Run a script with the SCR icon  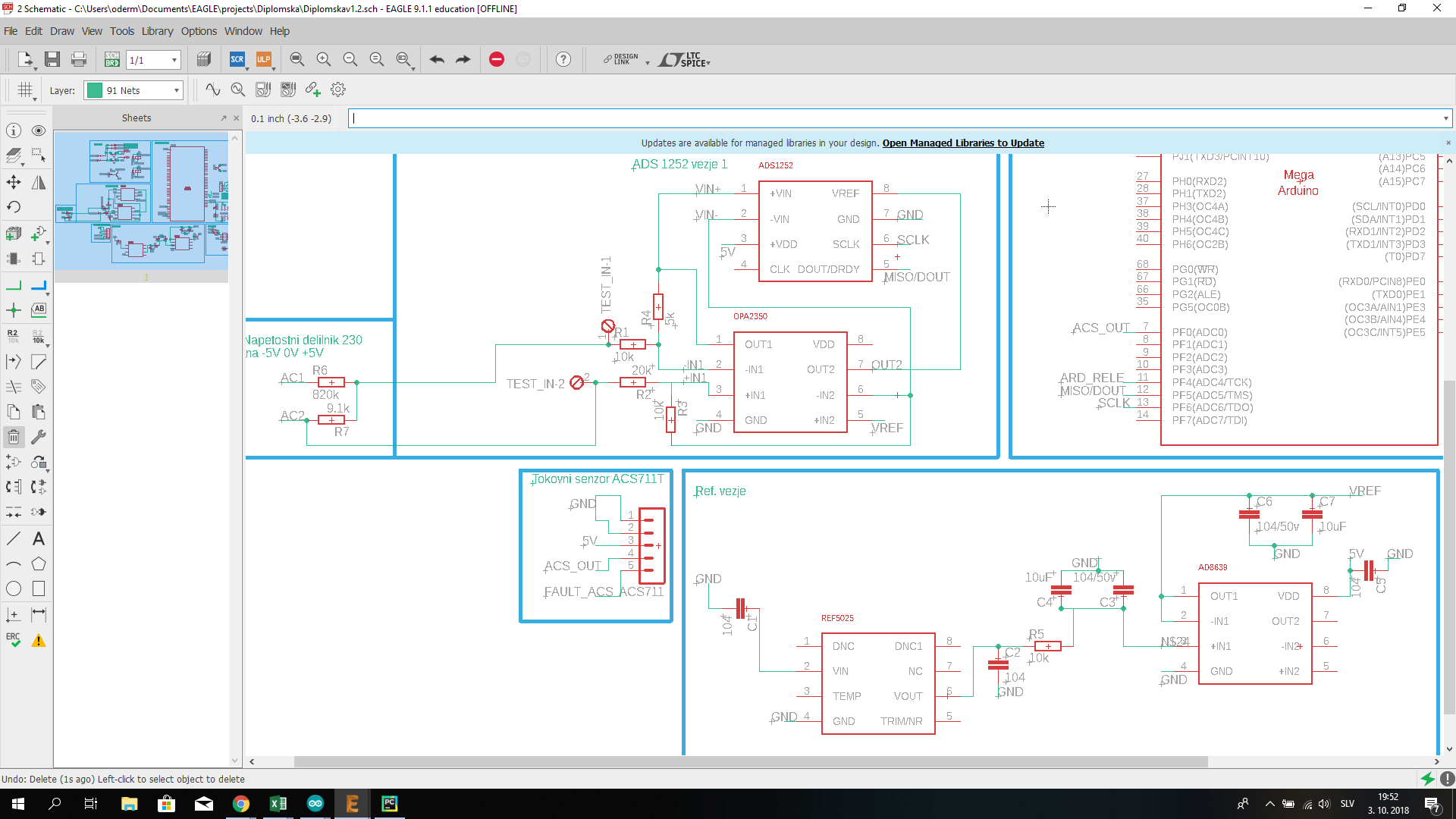(x=237, y=59)
